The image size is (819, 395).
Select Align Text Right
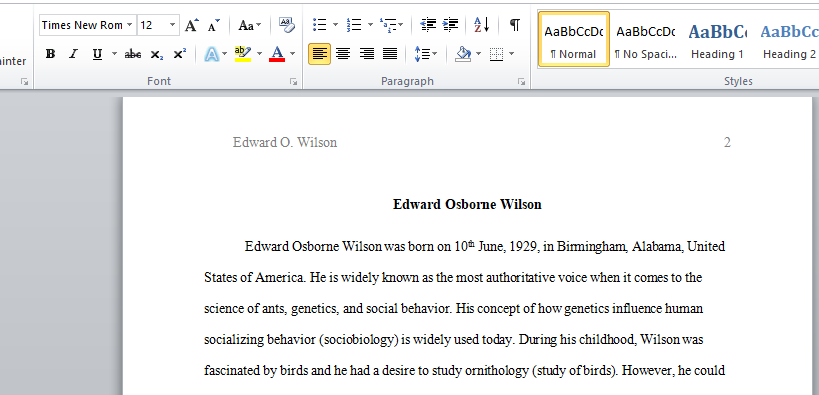(367, 53)
